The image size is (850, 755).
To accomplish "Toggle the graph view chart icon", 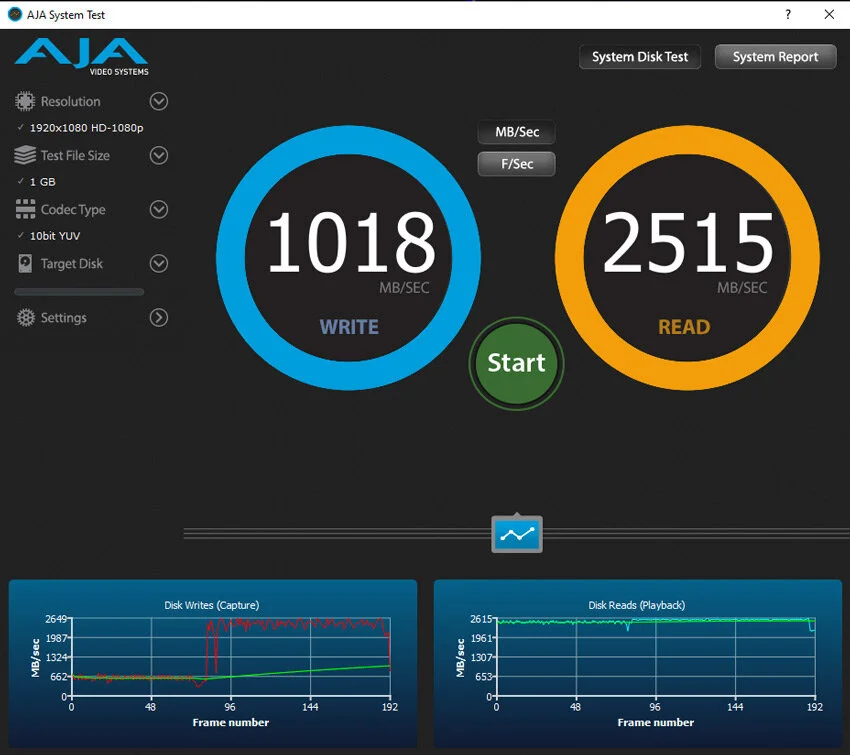I will click(x=517, y=534).
